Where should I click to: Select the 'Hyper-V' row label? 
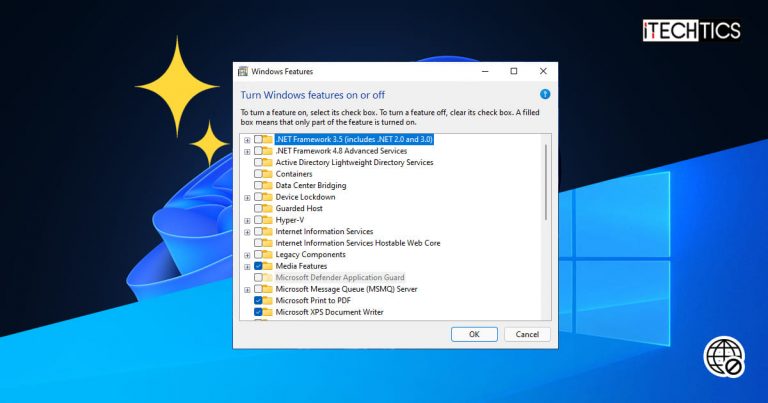pyautogui.click(x=289, y=220)
